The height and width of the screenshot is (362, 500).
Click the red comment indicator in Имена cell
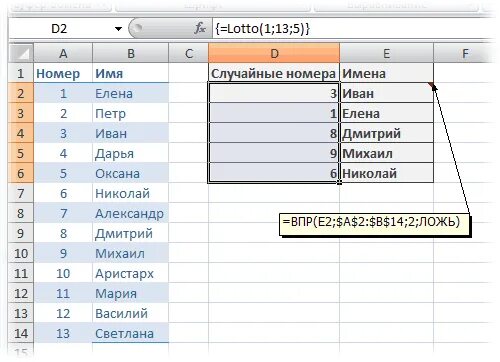(x=431, y=85)
